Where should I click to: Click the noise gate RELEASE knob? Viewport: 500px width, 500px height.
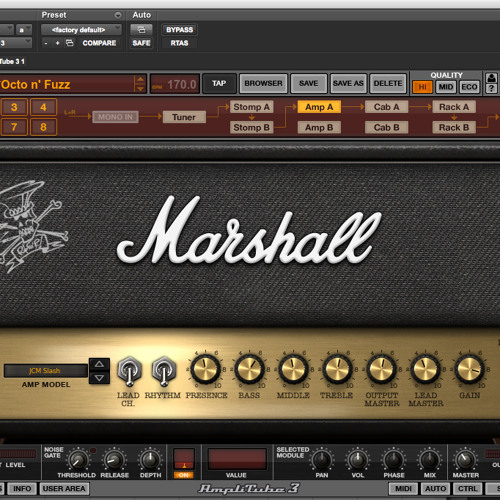tap(114, 460)
